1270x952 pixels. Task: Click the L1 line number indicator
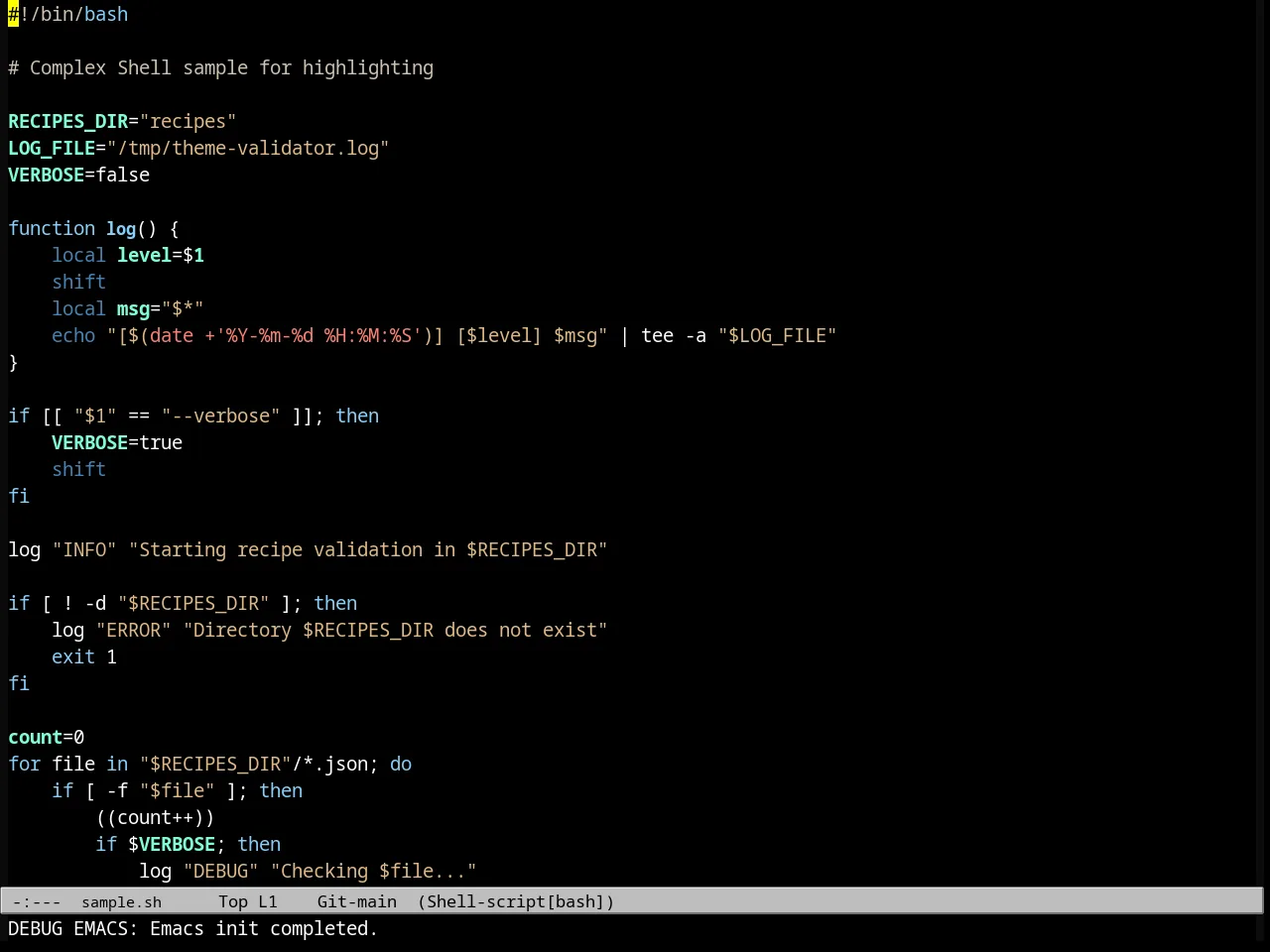(x=267, y=901)
